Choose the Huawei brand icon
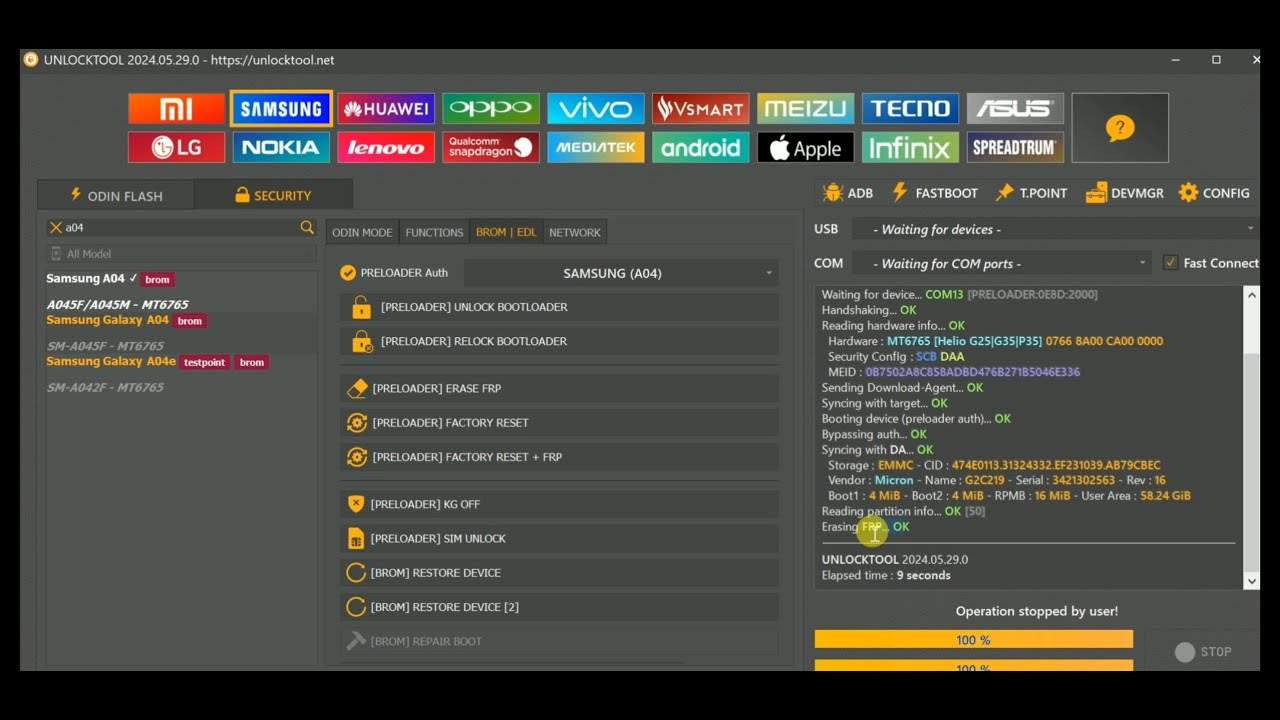The height and width of the screenshot is (720, 1280). pyautogui.click(x=386, y=109)
